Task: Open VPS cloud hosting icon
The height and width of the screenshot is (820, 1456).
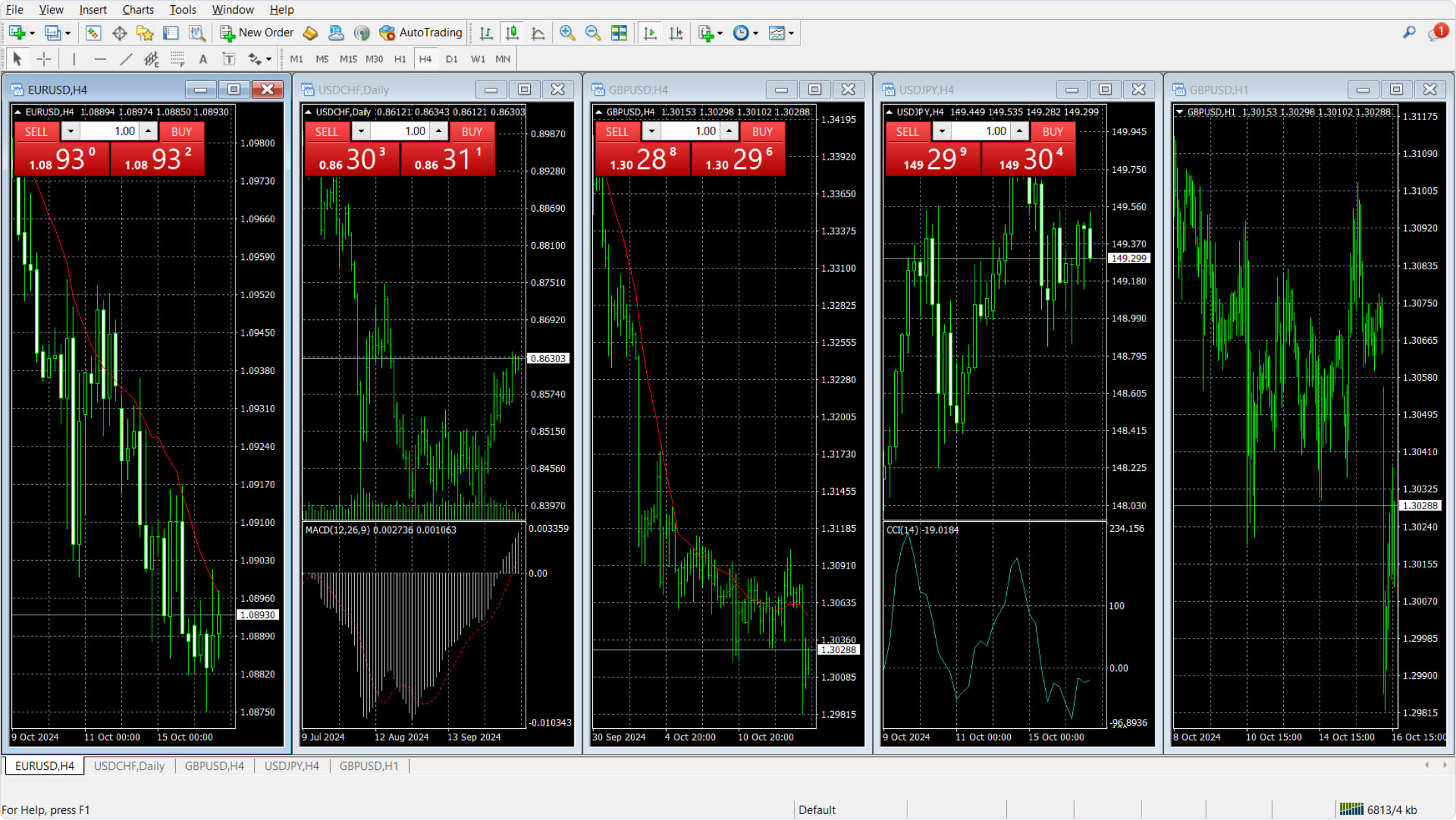Action: (336, 32)
